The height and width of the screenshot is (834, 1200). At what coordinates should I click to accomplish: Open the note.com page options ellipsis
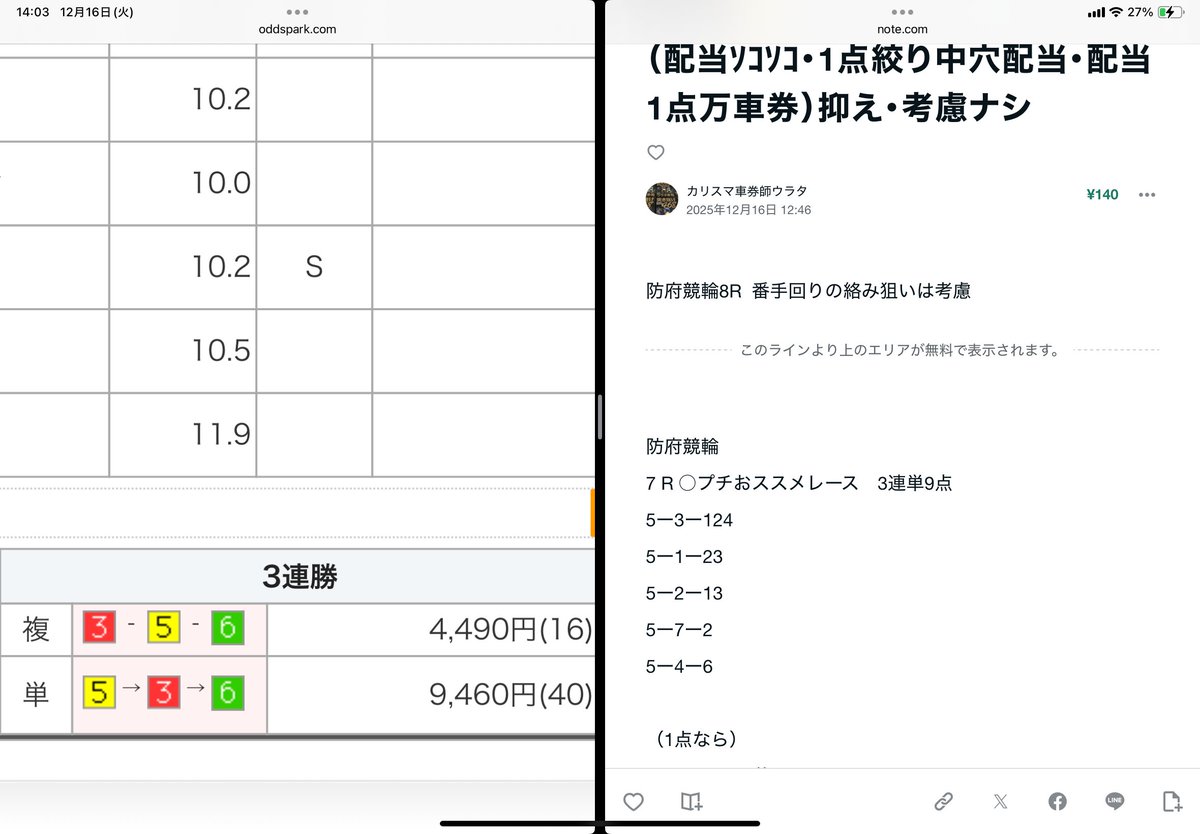point(902,13)
